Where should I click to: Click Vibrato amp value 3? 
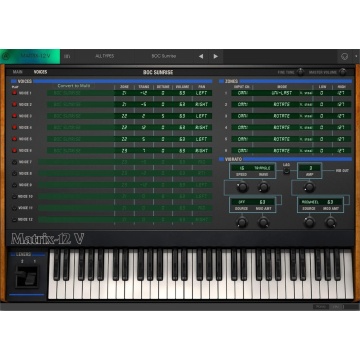(310, 168)
